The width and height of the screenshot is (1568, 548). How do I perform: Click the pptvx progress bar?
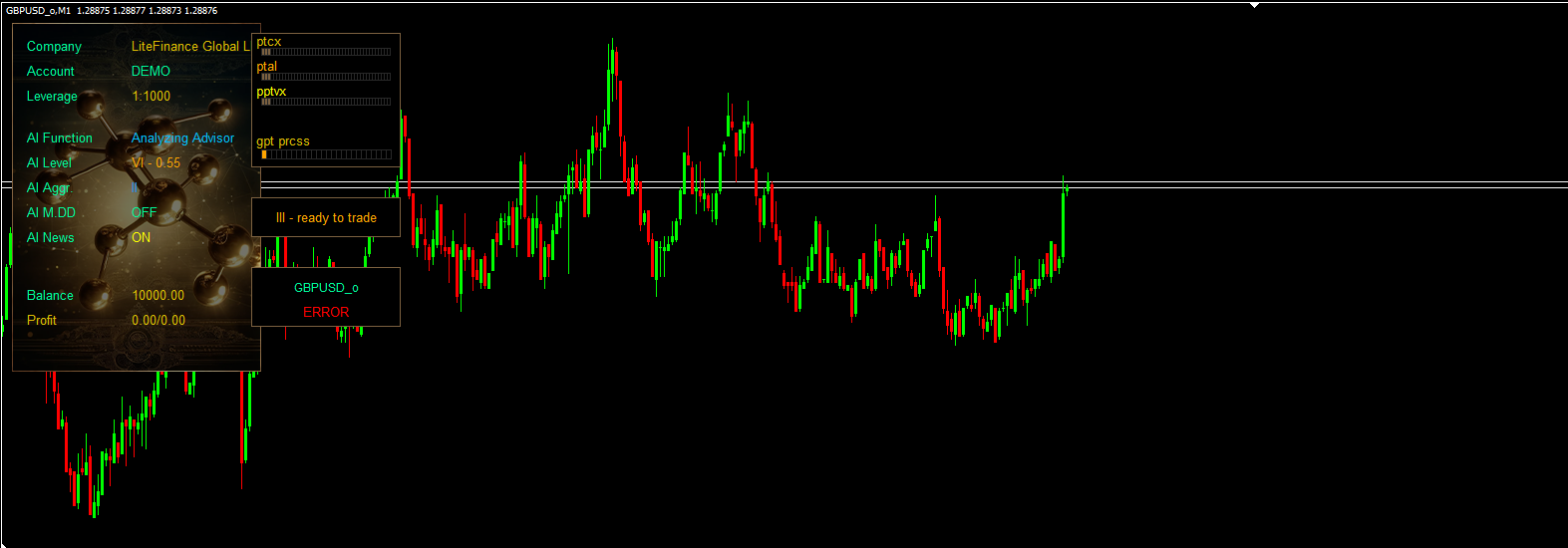(326, 102)
